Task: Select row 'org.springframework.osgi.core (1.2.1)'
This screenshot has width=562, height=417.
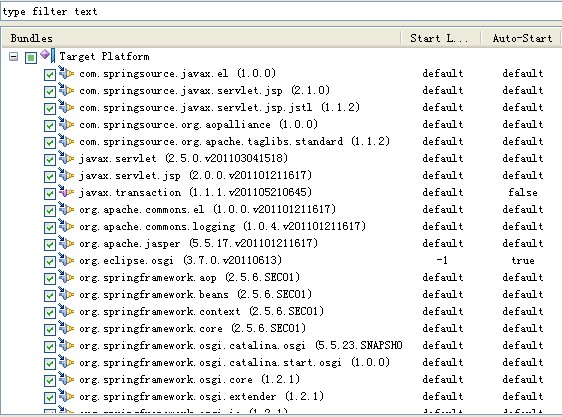Action: [x=189, y=380]
